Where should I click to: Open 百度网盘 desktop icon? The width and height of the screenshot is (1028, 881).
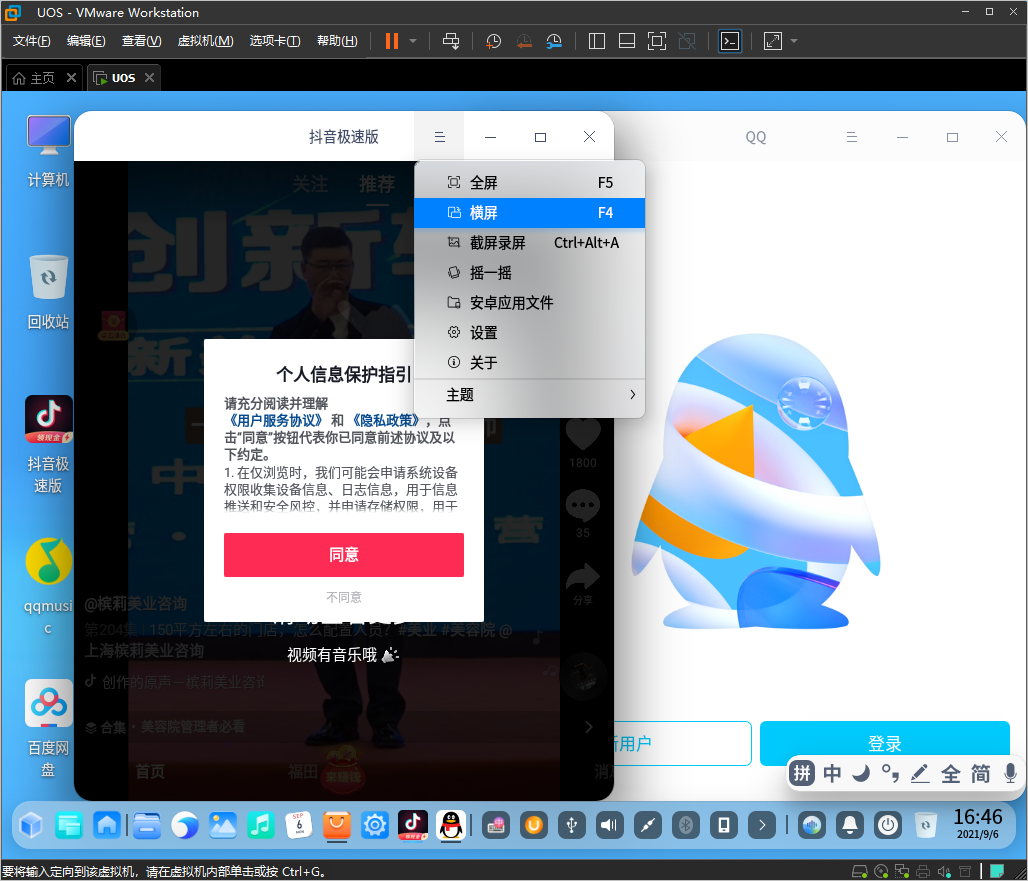click(x=49, y=729)
